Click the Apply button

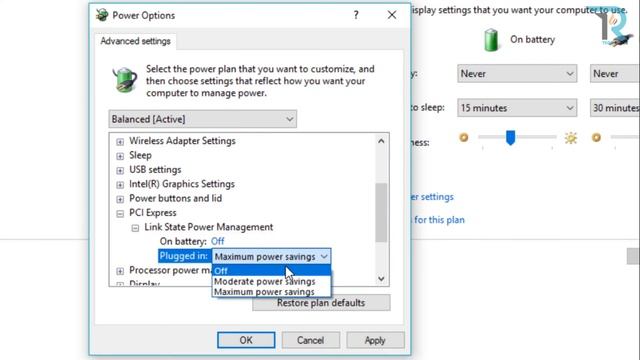(375, 340)
